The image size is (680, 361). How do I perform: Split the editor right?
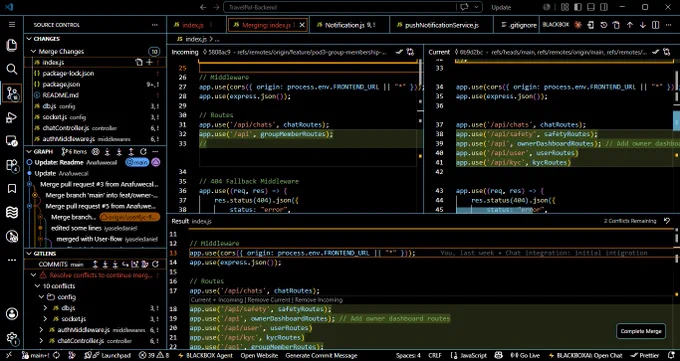pyautogui.click(x=656, y=25)
